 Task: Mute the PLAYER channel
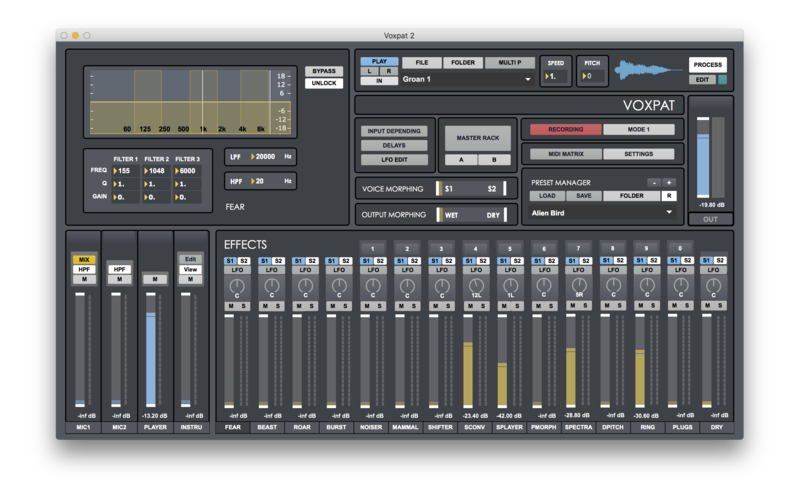[x=154, y=280]
